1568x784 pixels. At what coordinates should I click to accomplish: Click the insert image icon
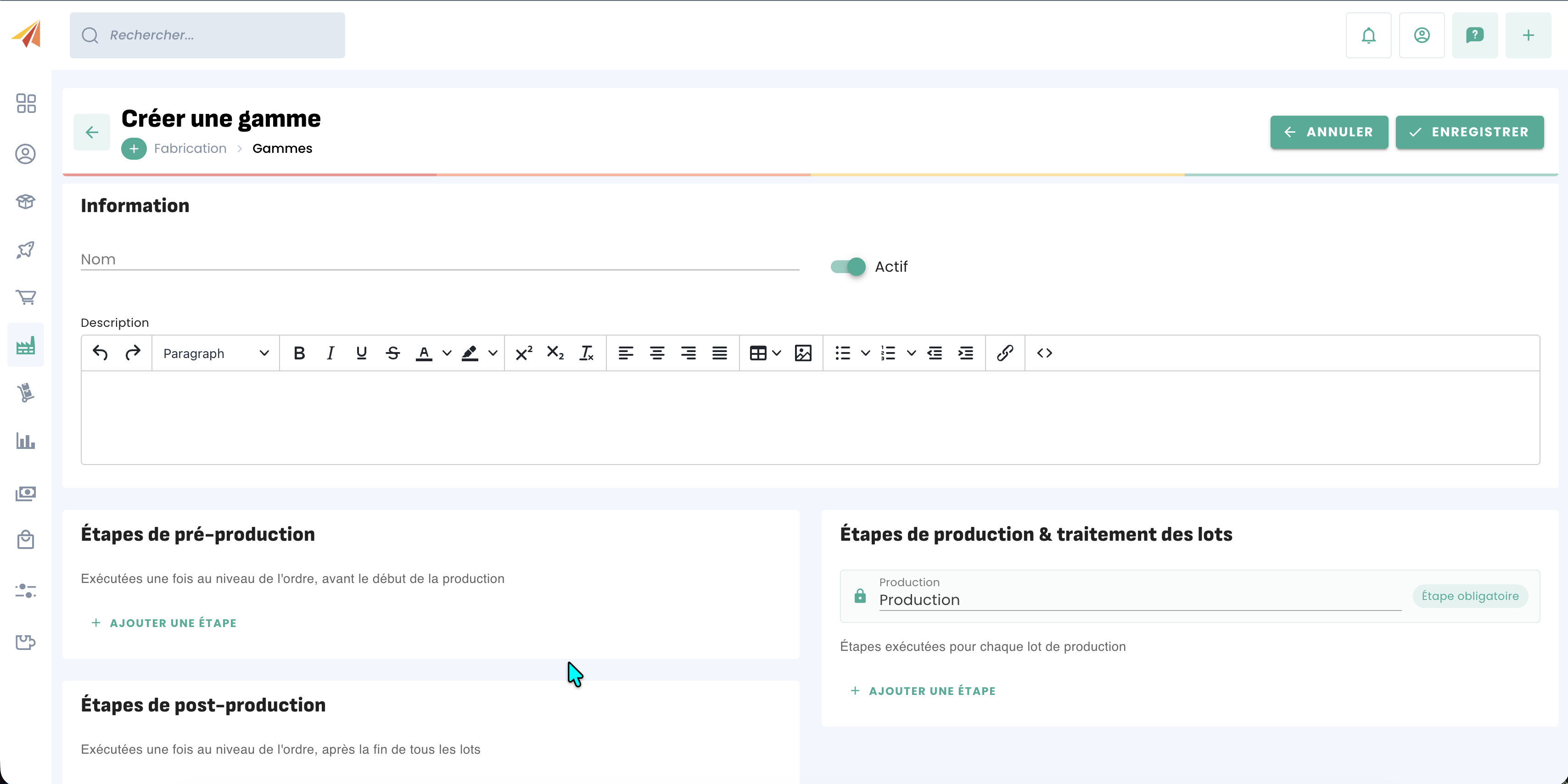pos(803,353)
